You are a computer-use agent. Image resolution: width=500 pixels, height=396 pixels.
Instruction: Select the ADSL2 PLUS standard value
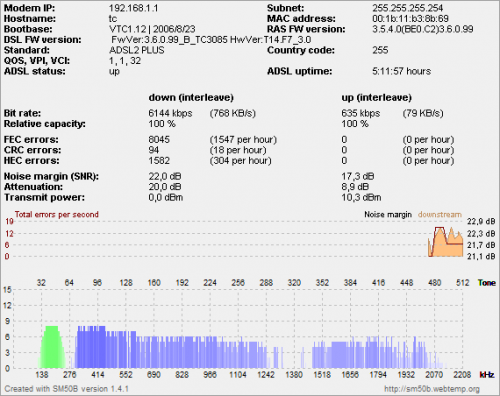point(137,50)
